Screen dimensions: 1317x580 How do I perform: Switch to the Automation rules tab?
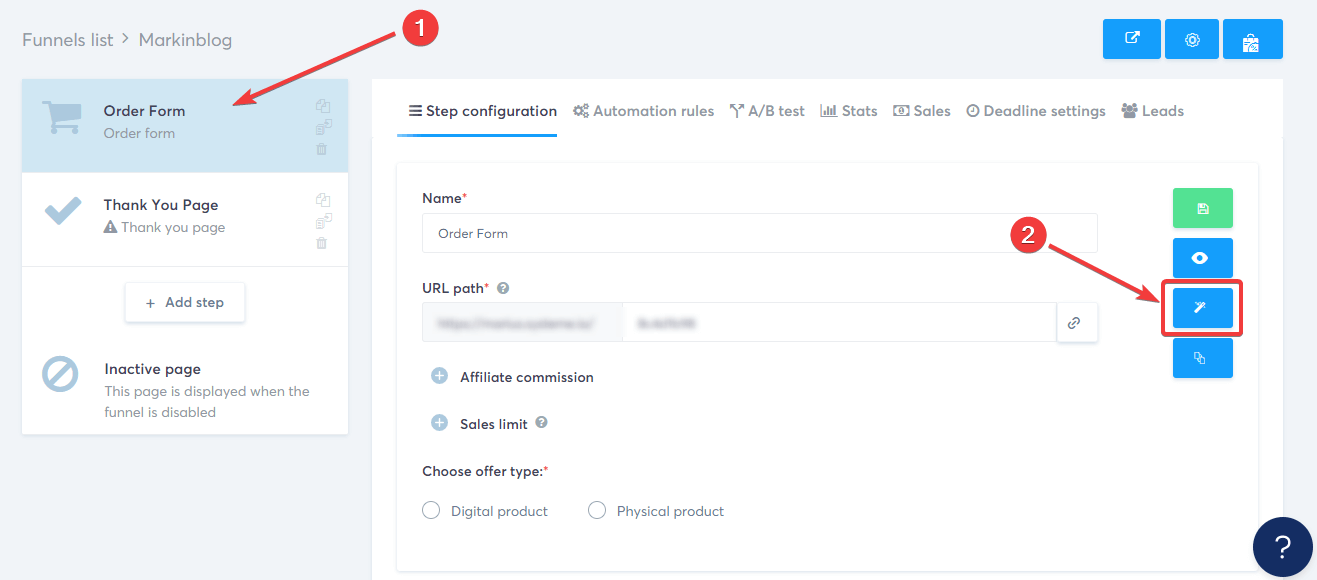(643, 110)
